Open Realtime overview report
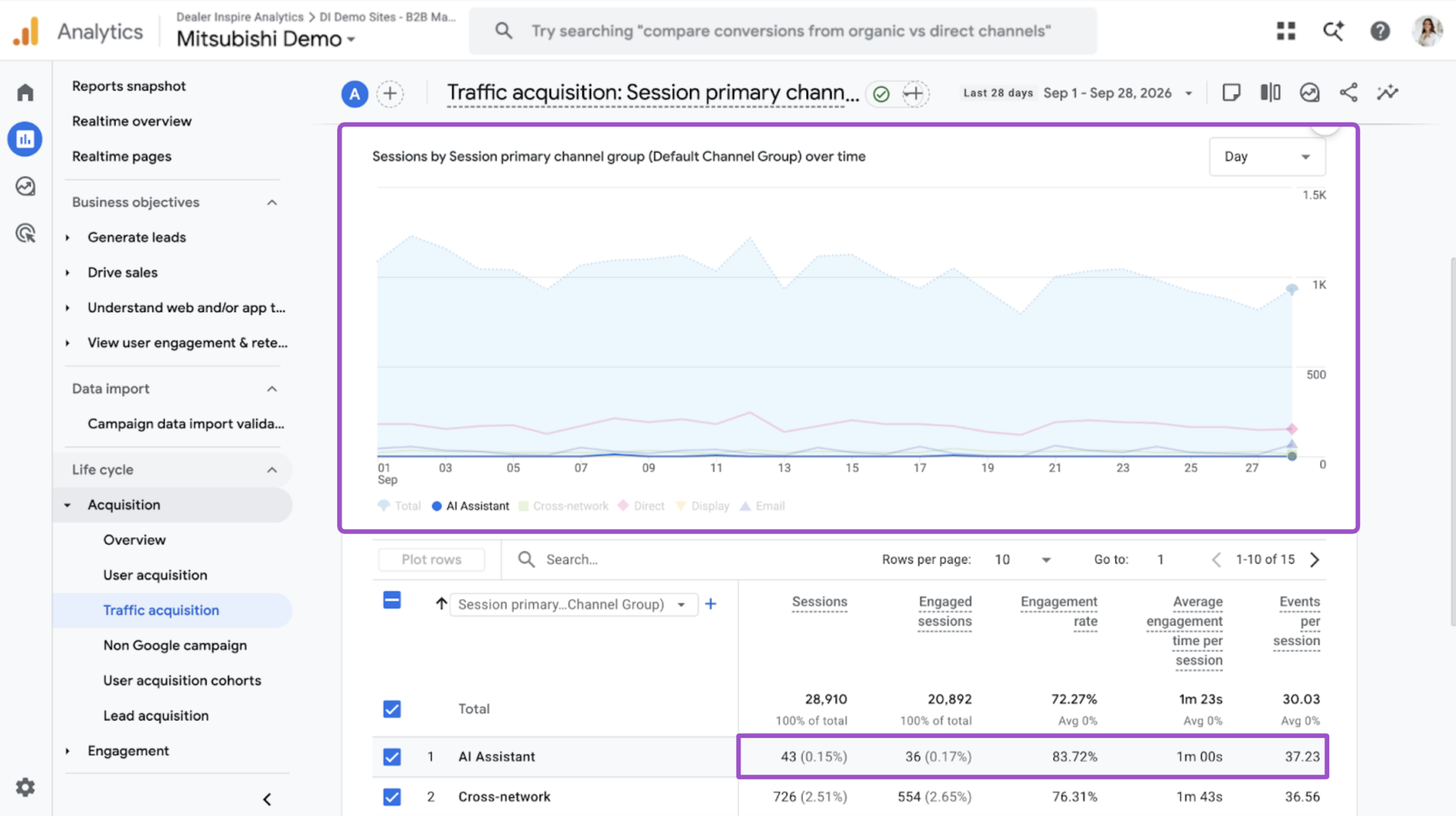Image resolution: width=1456 pixels, height=816 pixels. [x=132, y=121]
